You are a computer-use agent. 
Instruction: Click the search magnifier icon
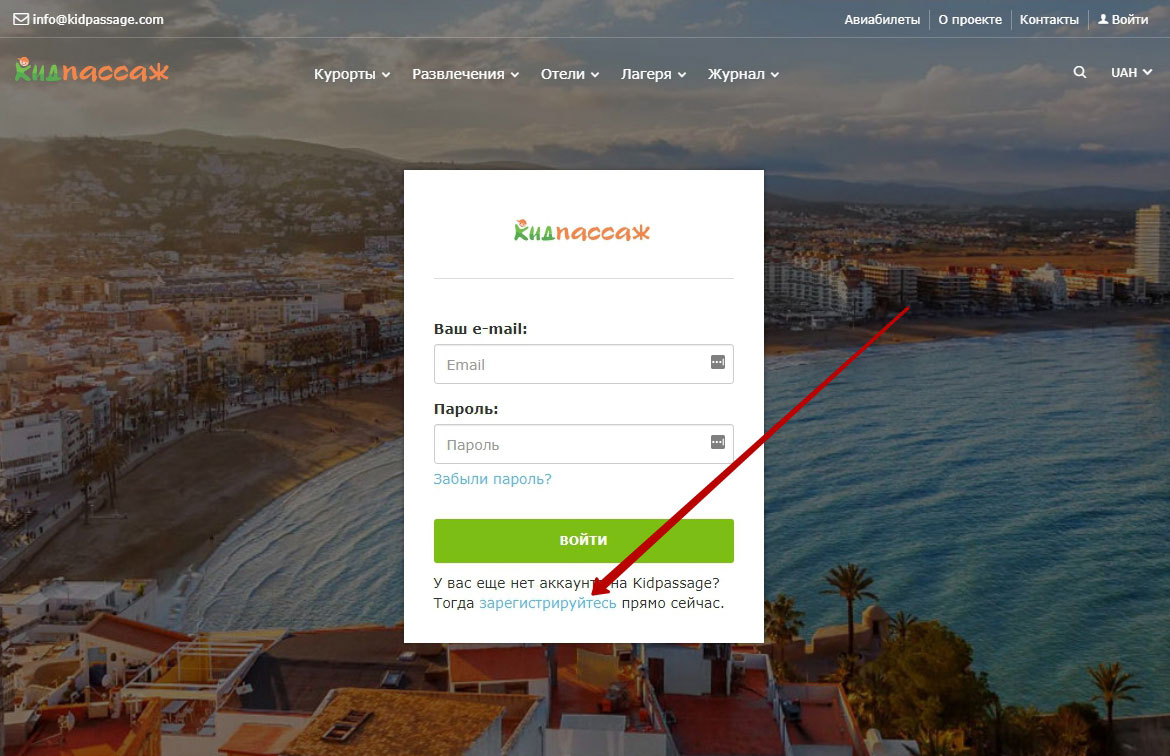(1079, 73)
